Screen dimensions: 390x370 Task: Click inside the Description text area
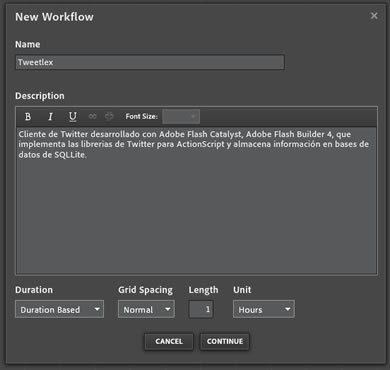click(x=197, y=201)
